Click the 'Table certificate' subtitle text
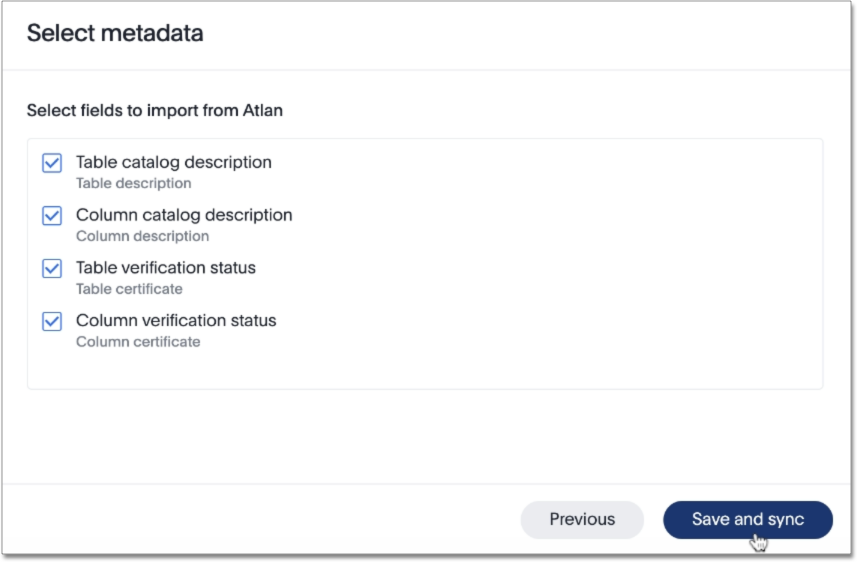Viewport: 857px width, 562px height. 129,289
